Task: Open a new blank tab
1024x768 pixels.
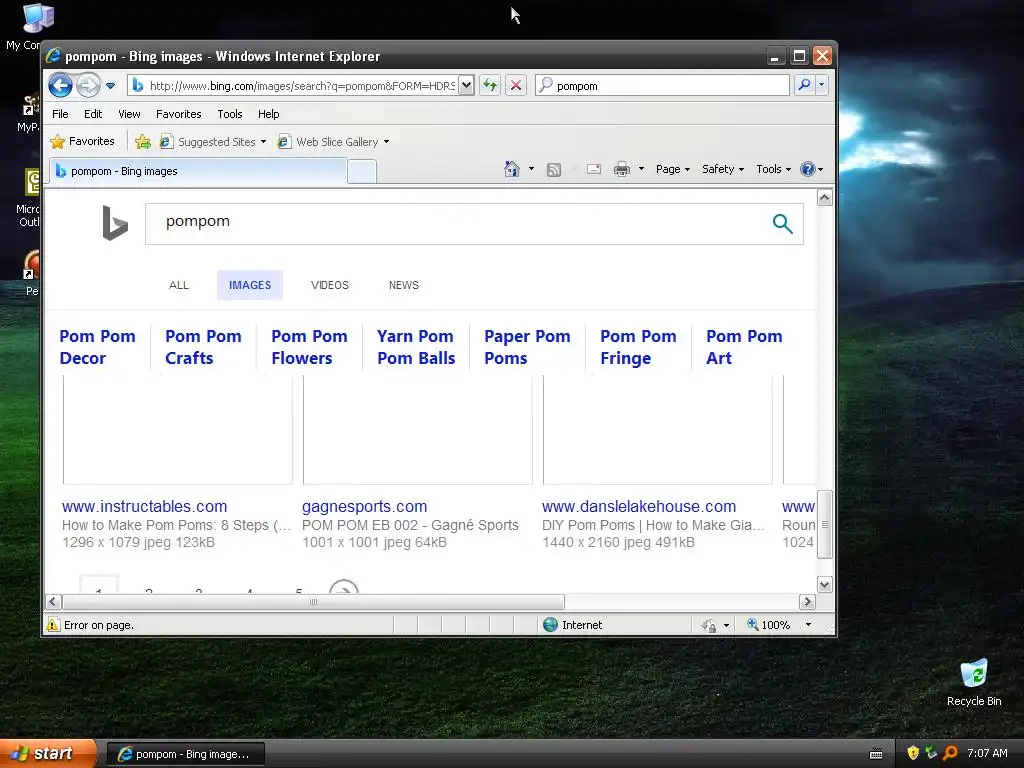Action: coord(361,172)
